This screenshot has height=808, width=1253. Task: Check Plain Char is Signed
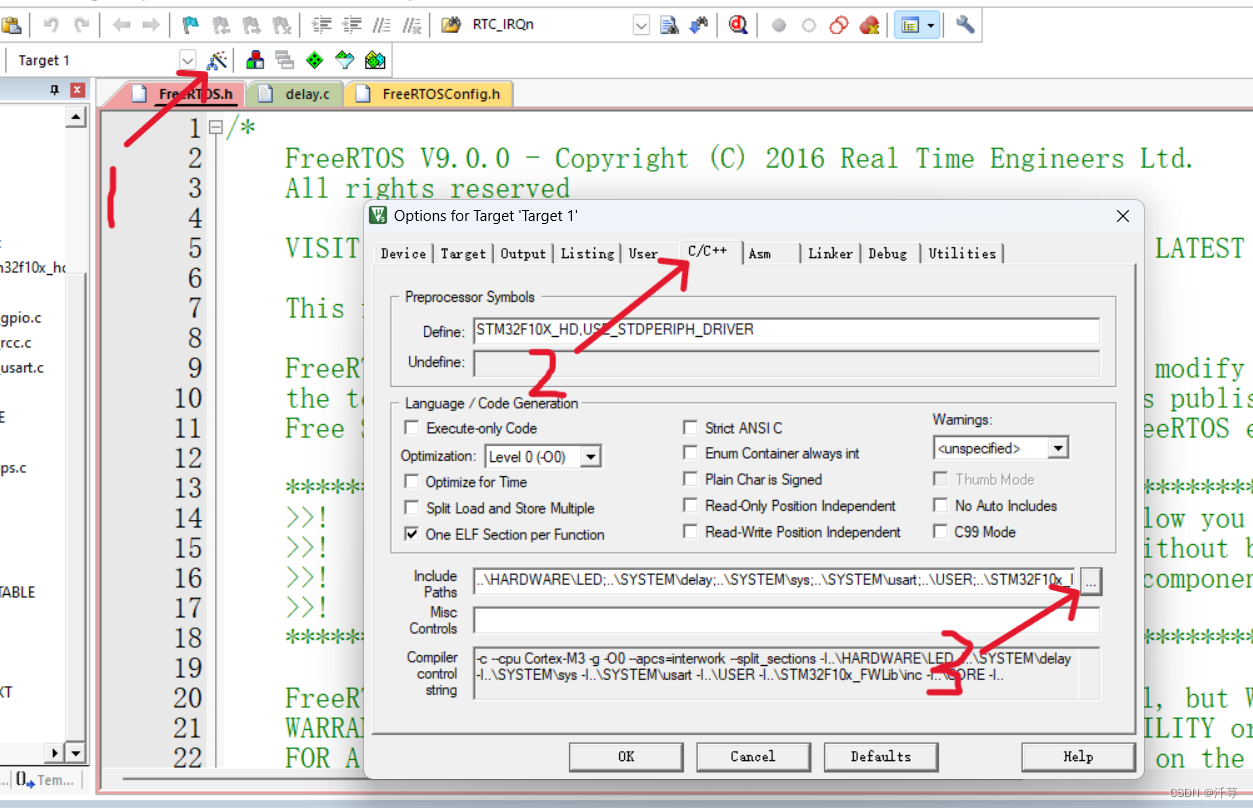pyautogui.click(x=690, y=479)
